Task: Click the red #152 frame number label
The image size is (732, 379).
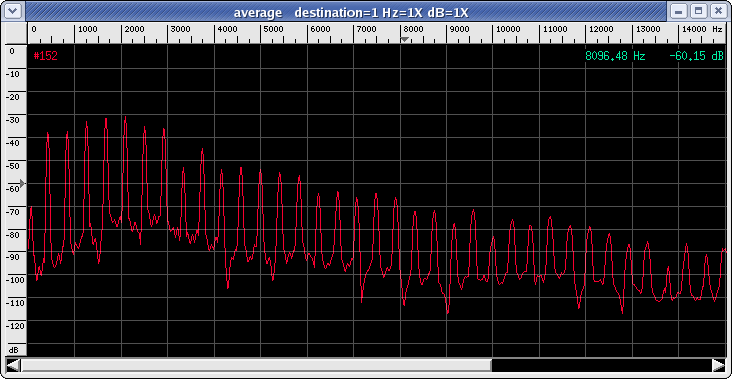Action: [x=46, y=56]
